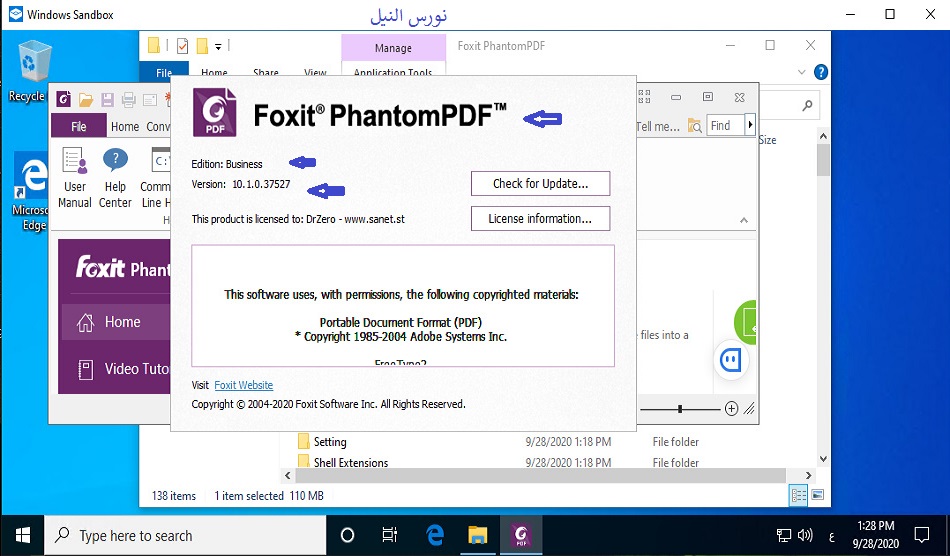Click the Size column header in Explorer
The image size is (950, 556).
click(767, 140)
